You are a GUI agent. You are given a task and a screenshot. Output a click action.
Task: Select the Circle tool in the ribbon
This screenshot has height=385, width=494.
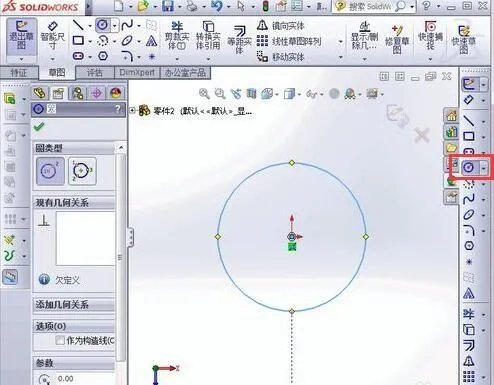pos(103,25)
